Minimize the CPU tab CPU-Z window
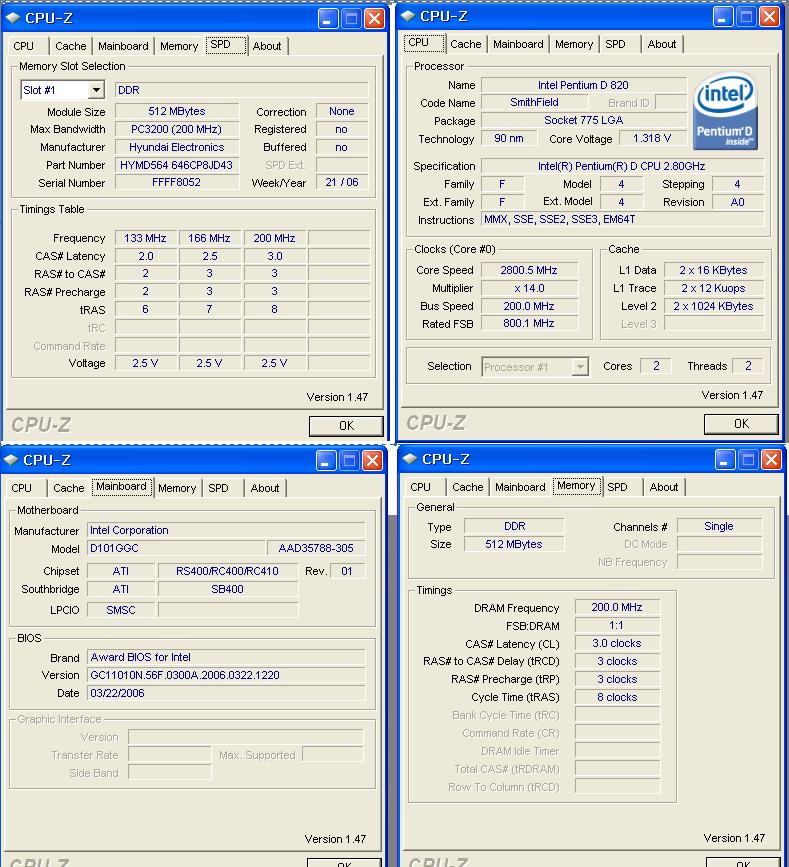Screen dimensions: 789x867 723,17
